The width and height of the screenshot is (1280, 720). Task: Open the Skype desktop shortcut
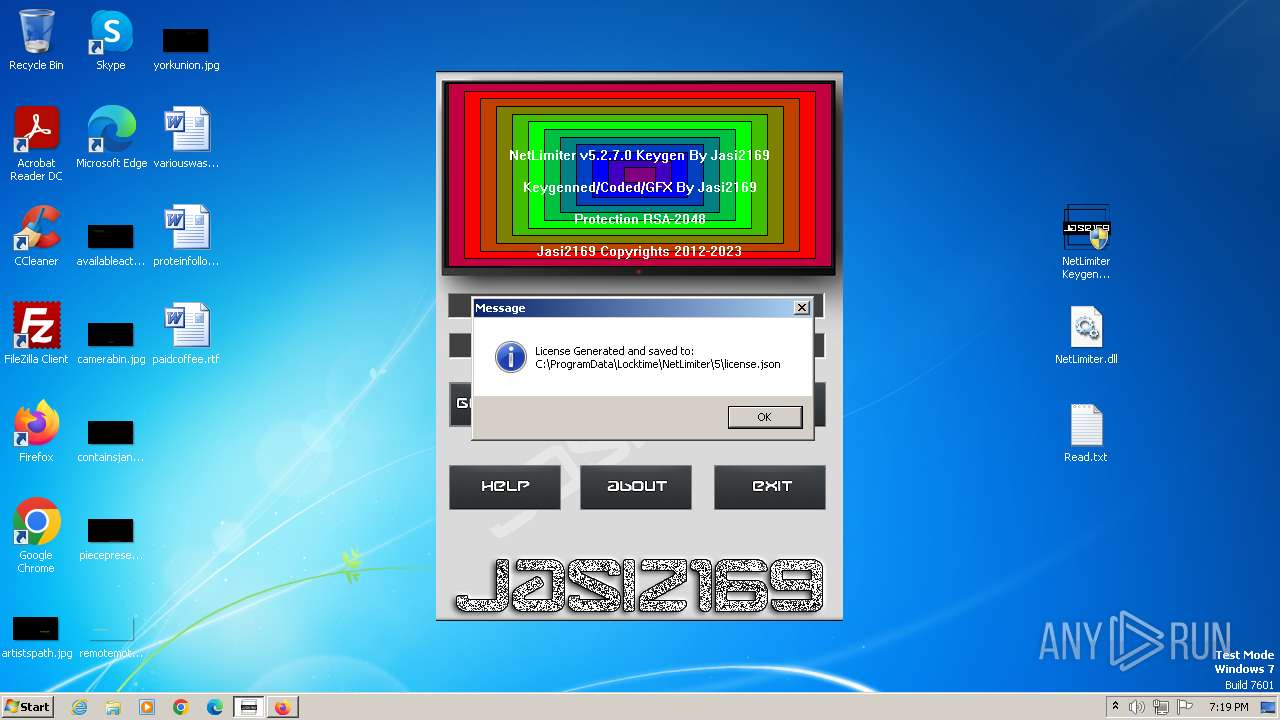[x=110, y=40]
